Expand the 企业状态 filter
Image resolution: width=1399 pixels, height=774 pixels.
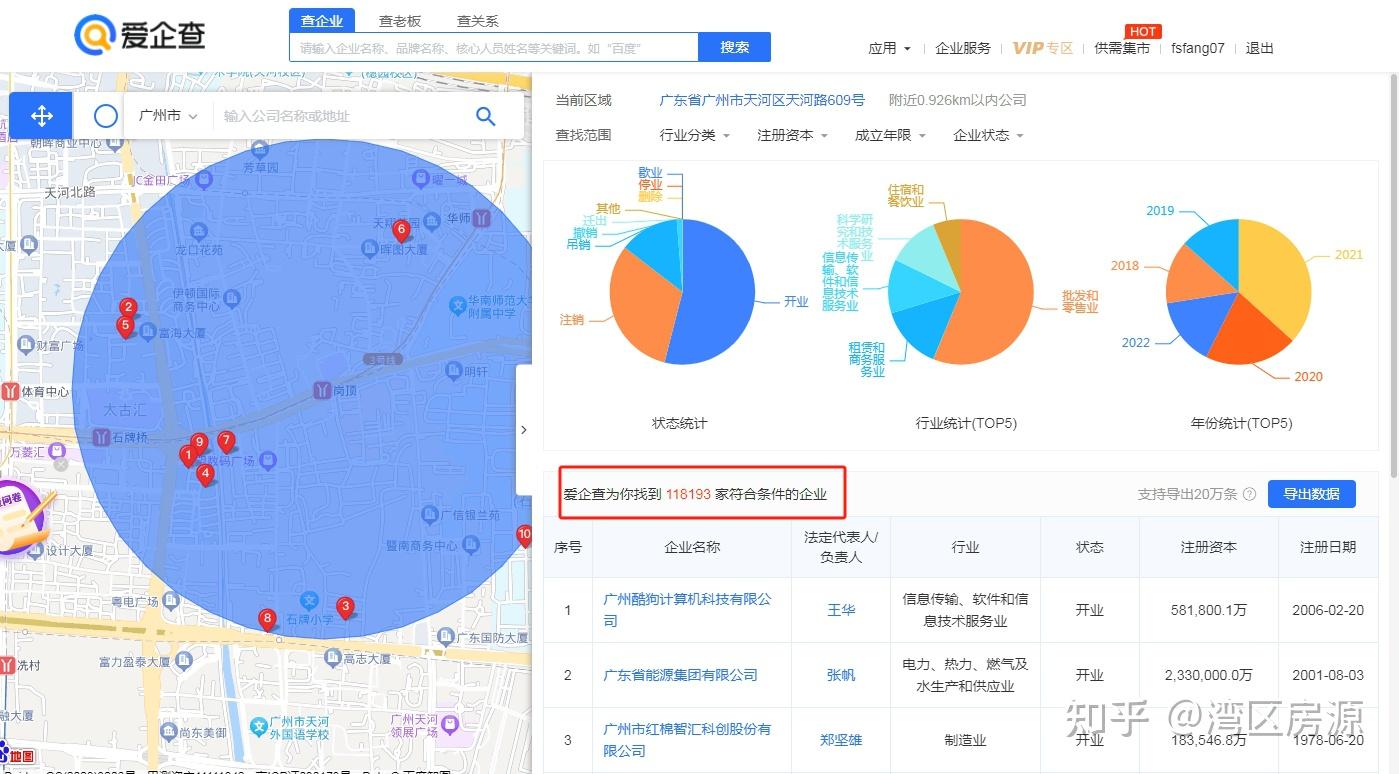click(x=988, y=135)
